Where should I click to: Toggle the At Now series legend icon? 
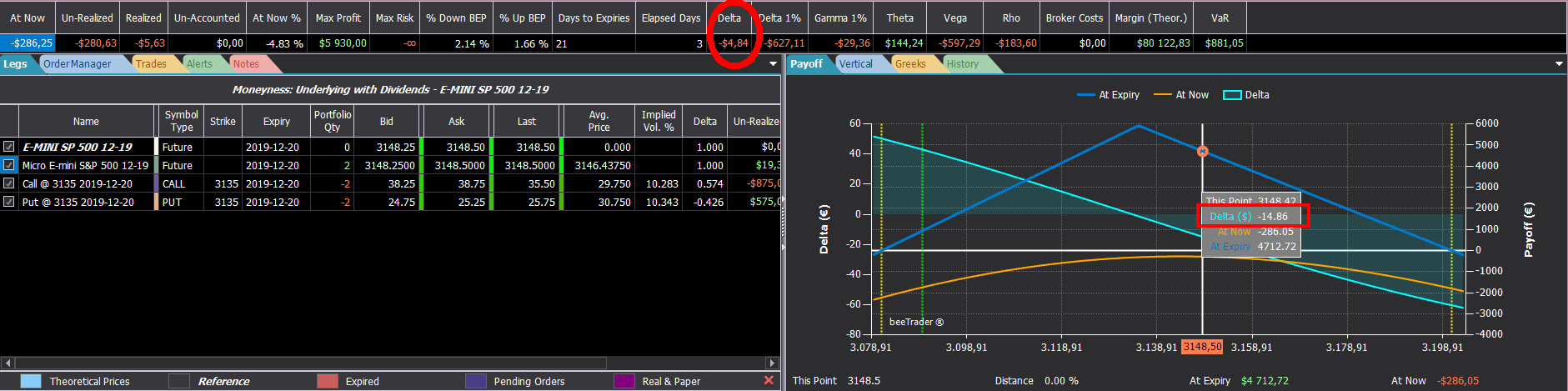(x=1162, y=95)
